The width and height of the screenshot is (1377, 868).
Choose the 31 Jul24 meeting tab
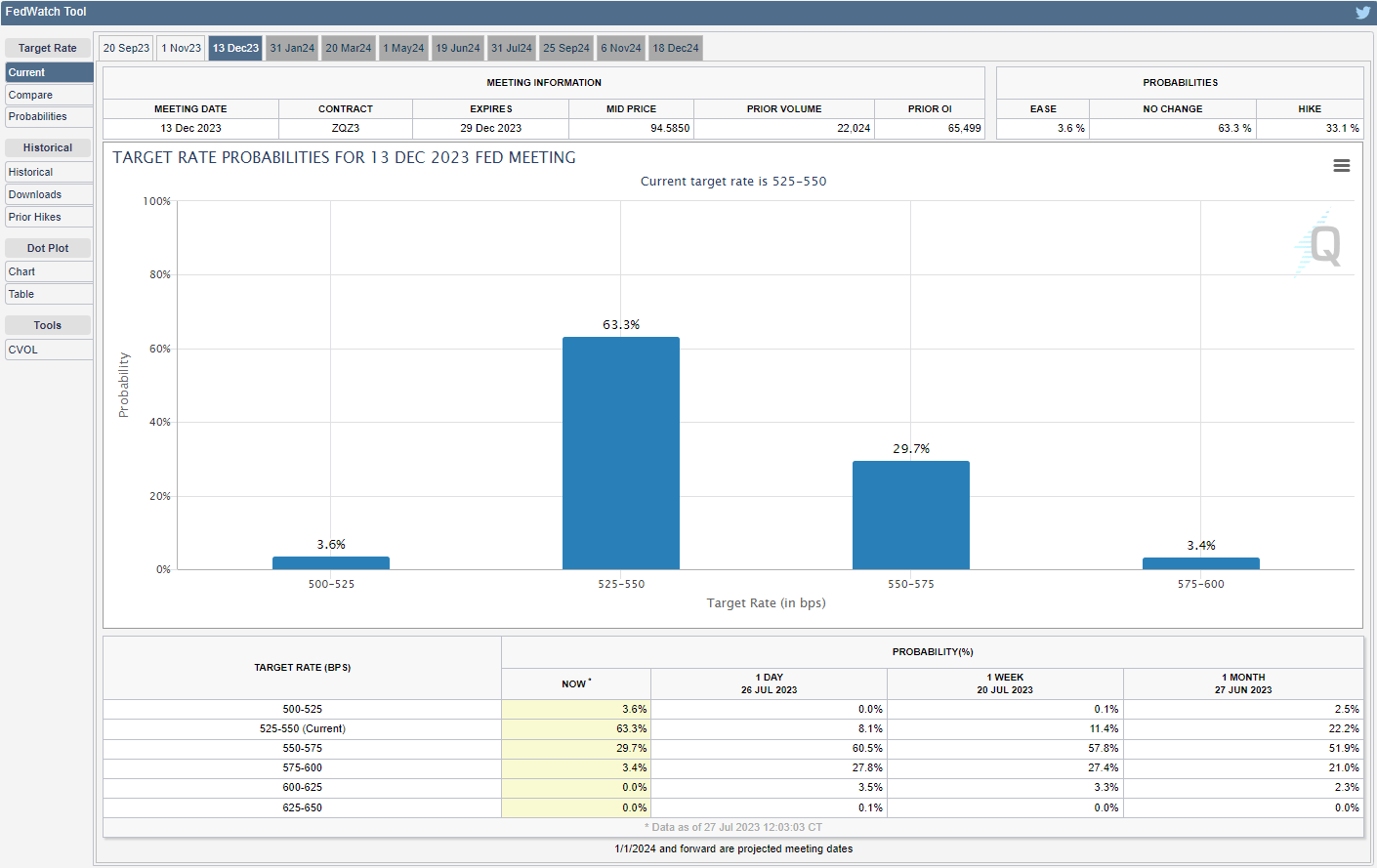(x=512, y=48)
